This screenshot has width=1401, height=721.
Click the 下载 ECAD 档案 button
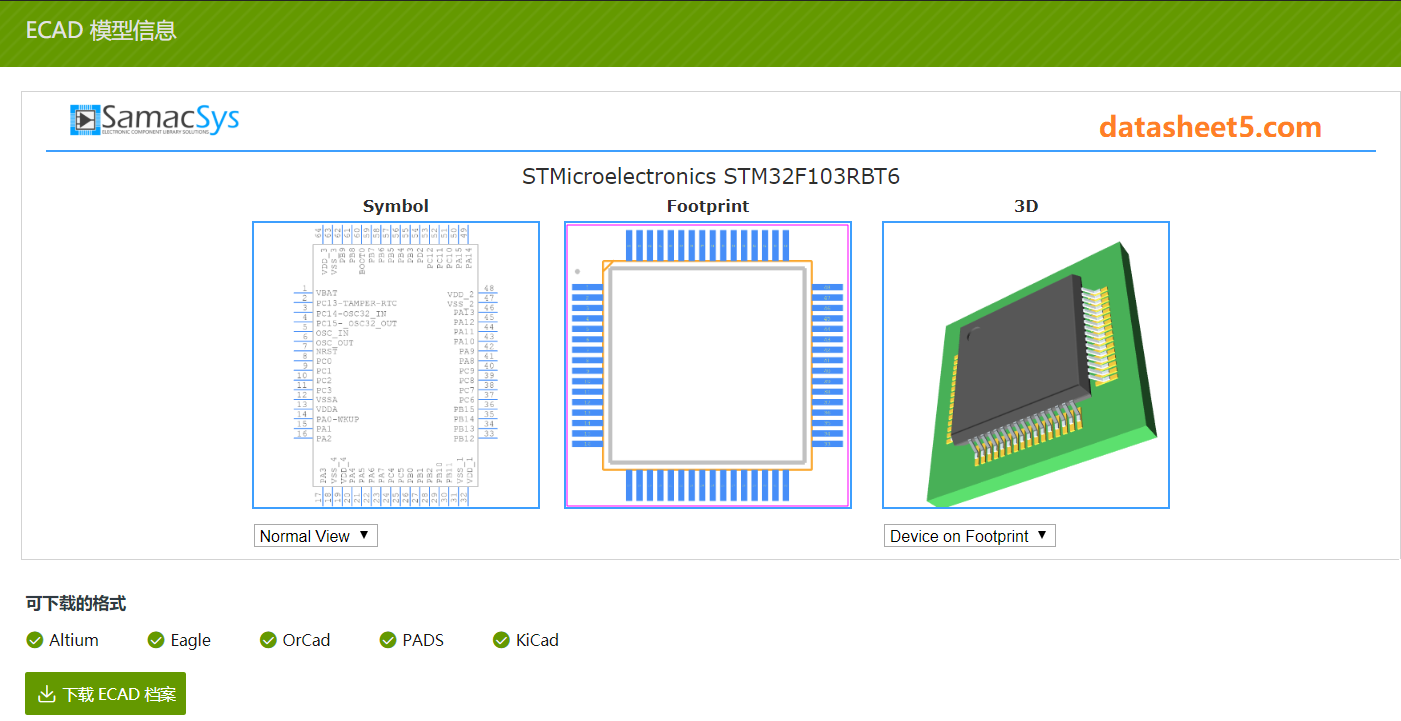pyautogui.click(x=106, y=694)
